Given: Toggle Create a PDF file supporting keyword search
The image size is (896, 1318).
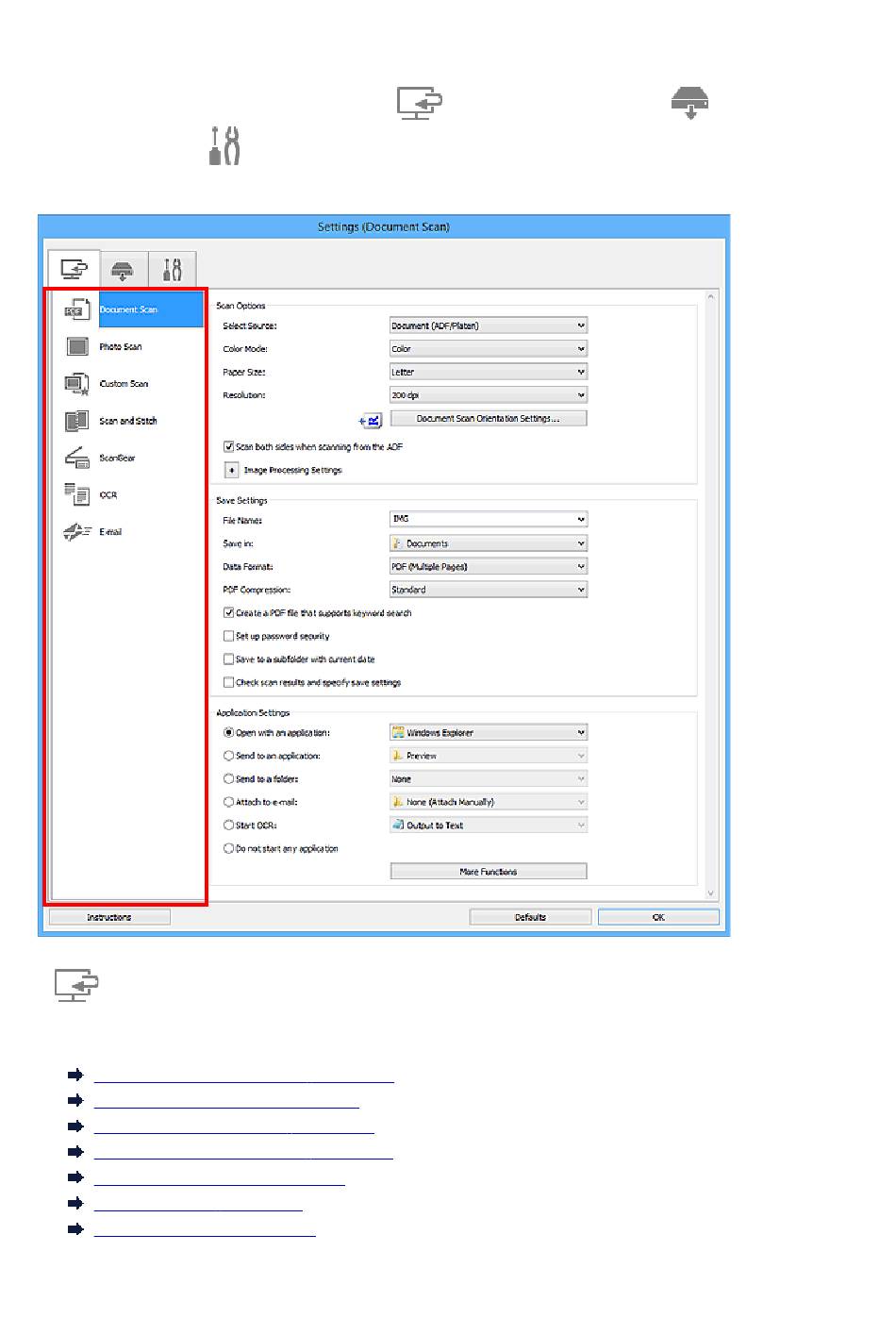Looking at the screenshot, I should (228, 613).
